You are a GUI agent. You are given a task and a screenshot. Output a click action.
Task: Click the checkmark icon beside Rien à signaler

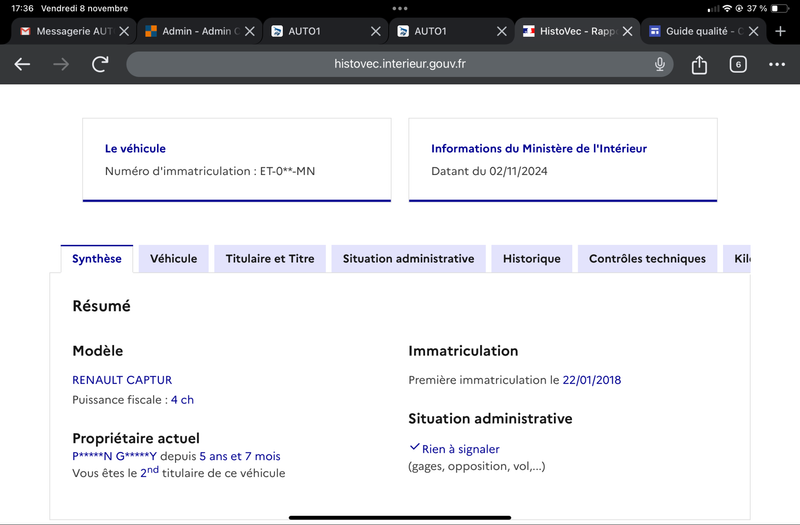tap(414, 447)
